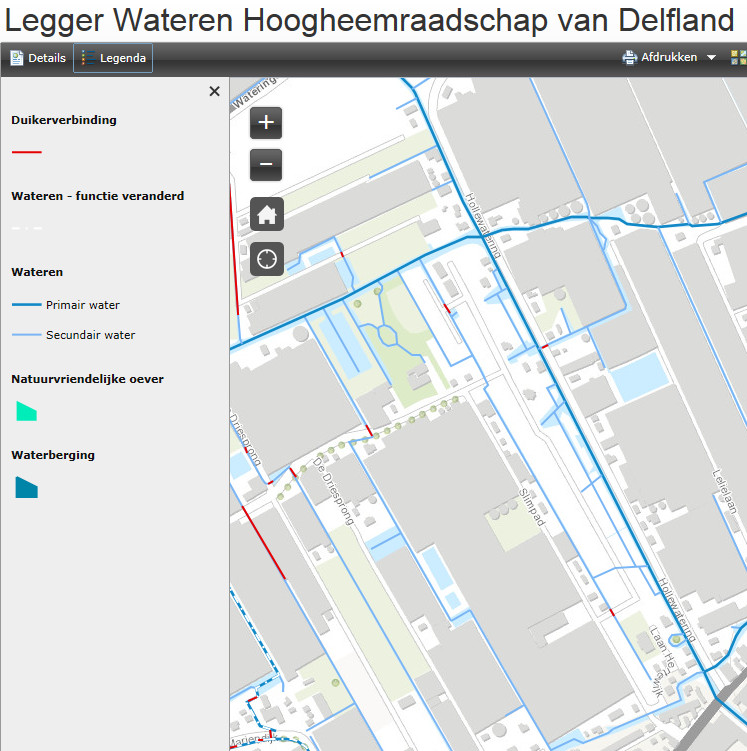Screen dimensions: 747x751
Task: Zoom out with the minus button
Action: [x=266, y=165]
